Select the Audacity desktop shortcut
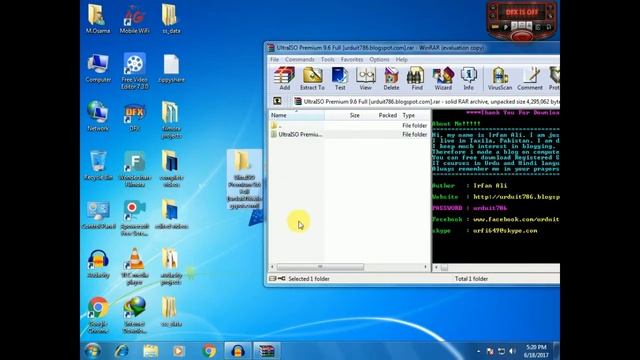This screenshot has height=360, width=640. (98, 264)
